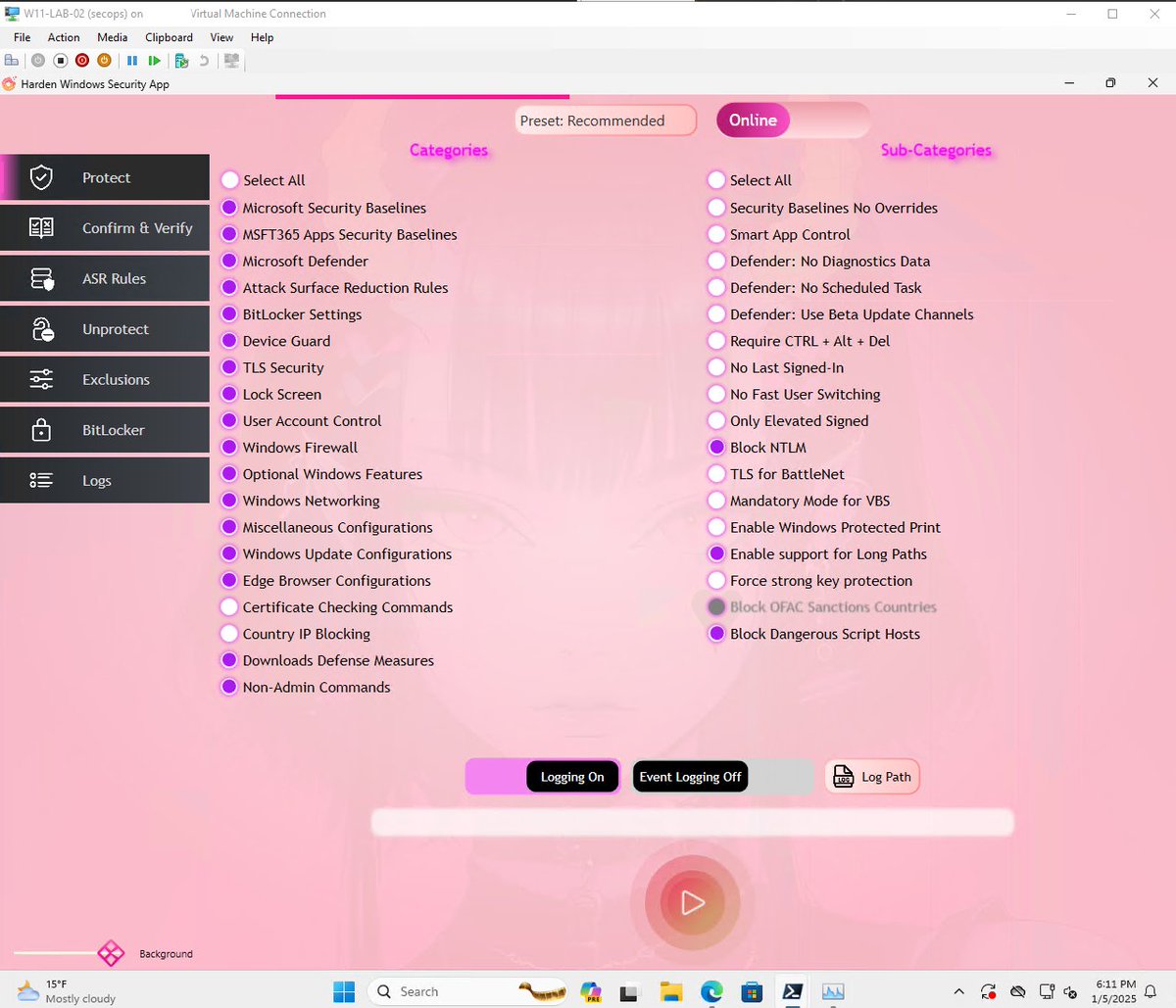Click the Revert arrow icon in the VM toolbar
Image resolution: width=1176 pixels, height=1008 pixels.
(204, 61)
